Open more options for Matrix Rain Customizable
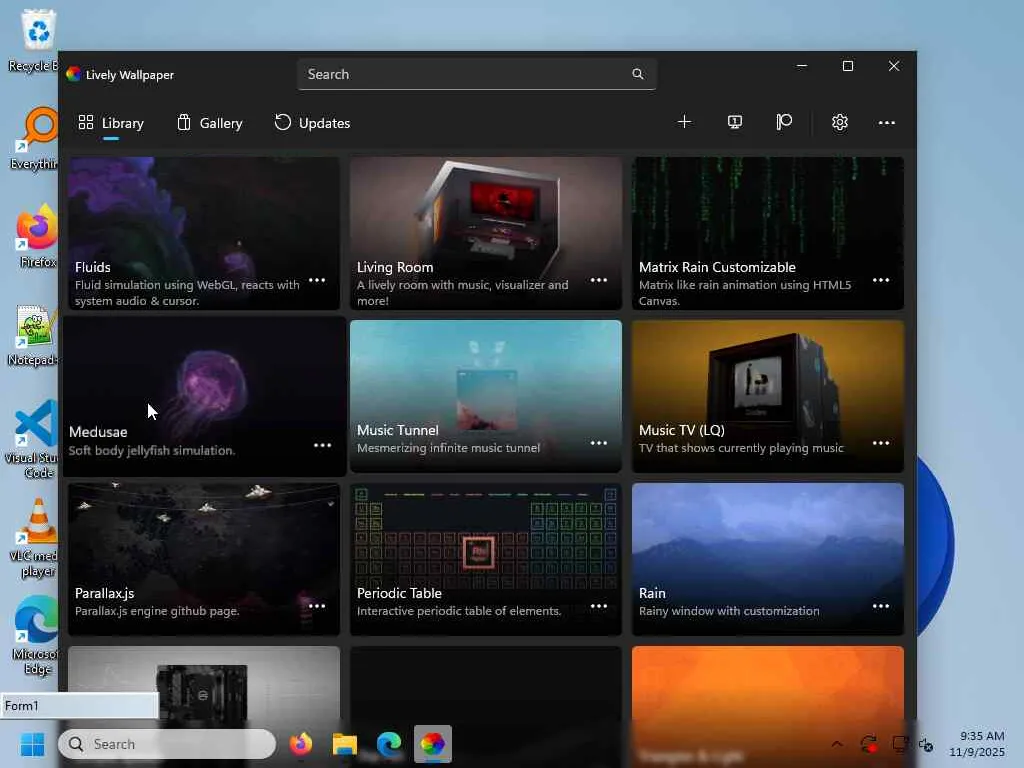1024x768 pixels. 881,280
